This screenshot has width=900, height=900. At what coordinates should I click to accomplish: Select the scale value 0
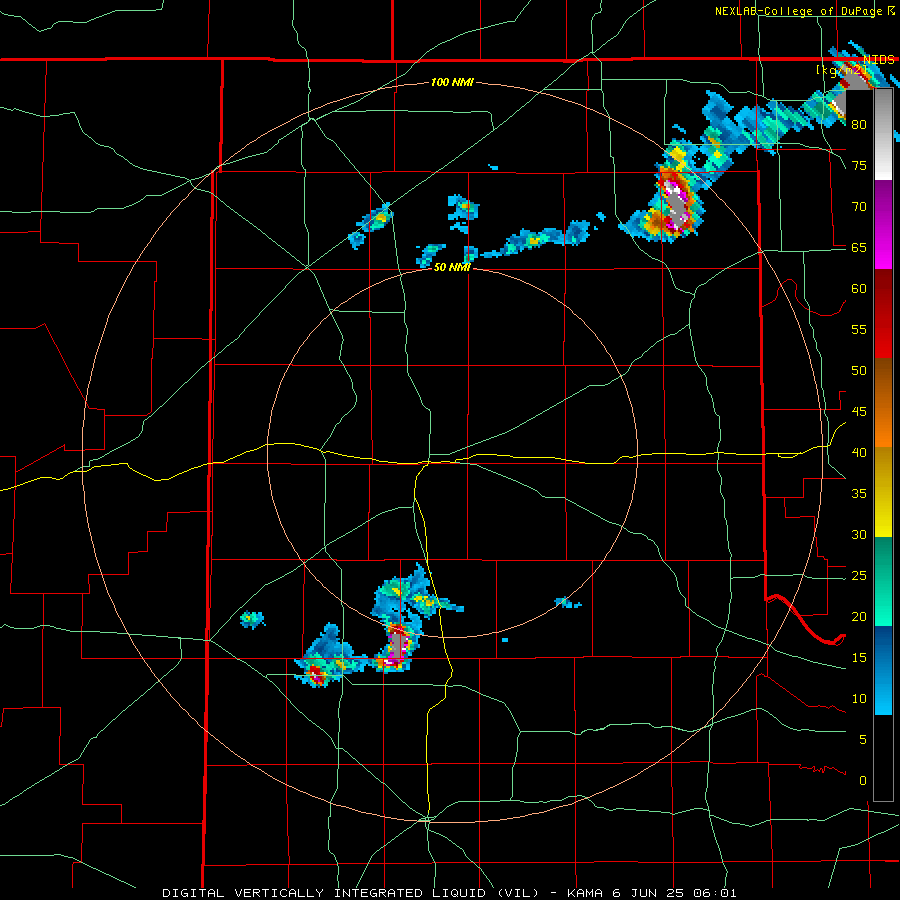click(x=862, y=781)
